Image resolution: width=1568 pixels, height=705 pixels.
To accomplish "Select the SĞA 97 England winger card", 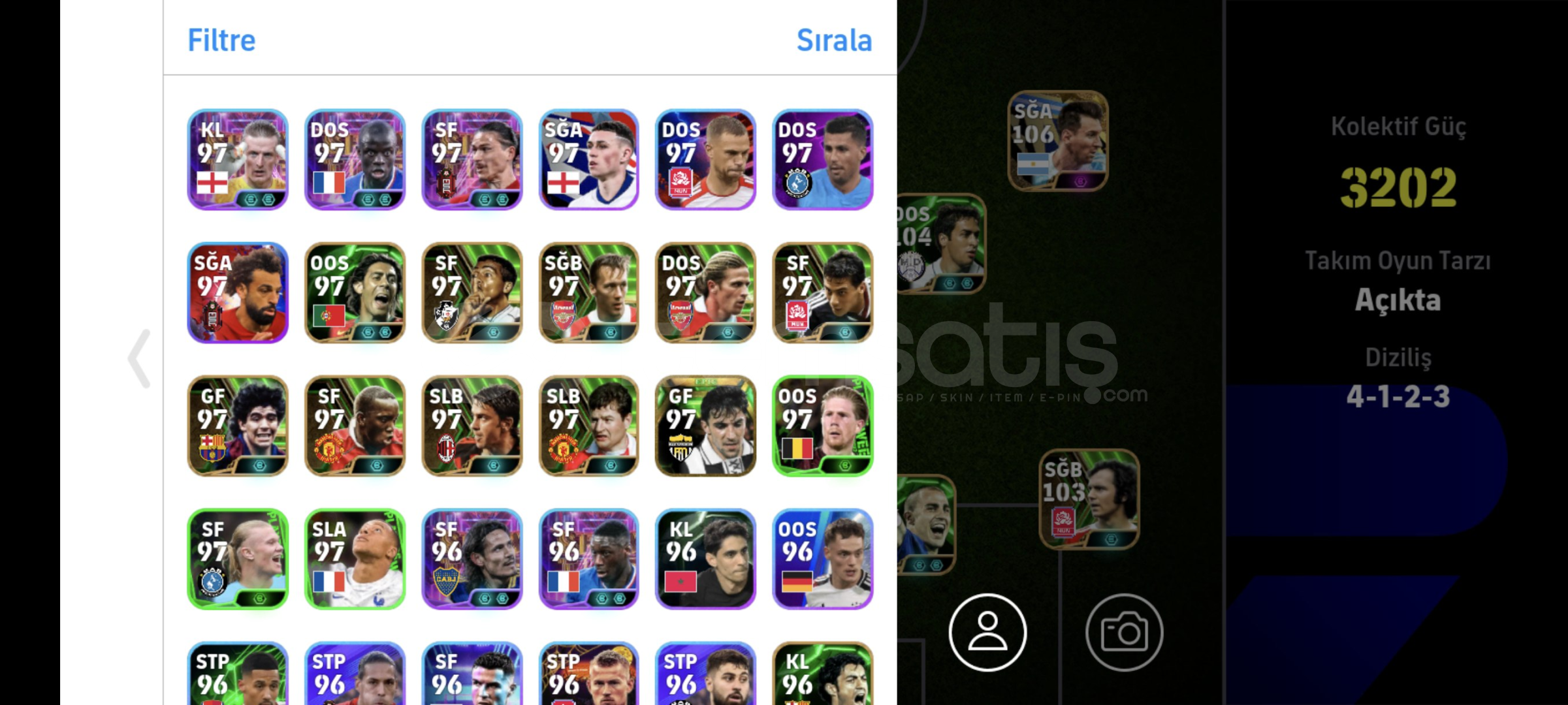I will click(x=588, y=159).
